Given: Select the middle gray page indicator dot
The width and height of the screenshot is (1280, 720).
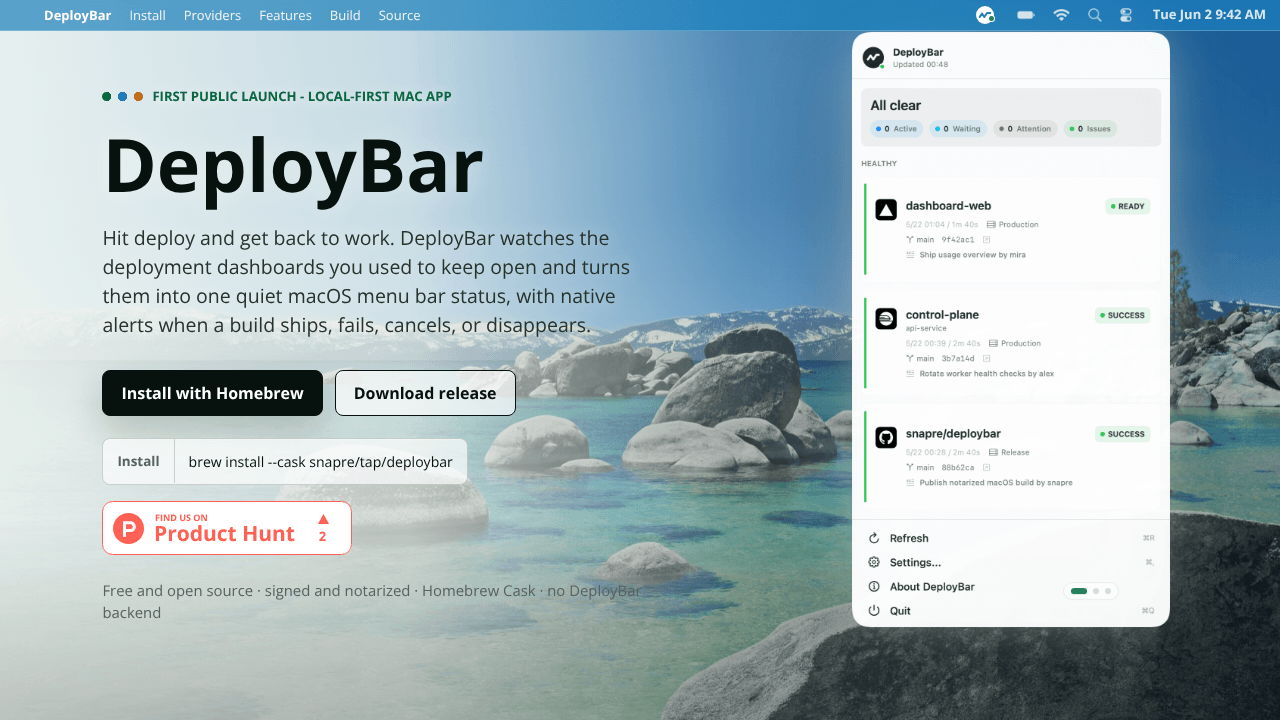Looking at the screenshot, I should (x=1096, y=591).
